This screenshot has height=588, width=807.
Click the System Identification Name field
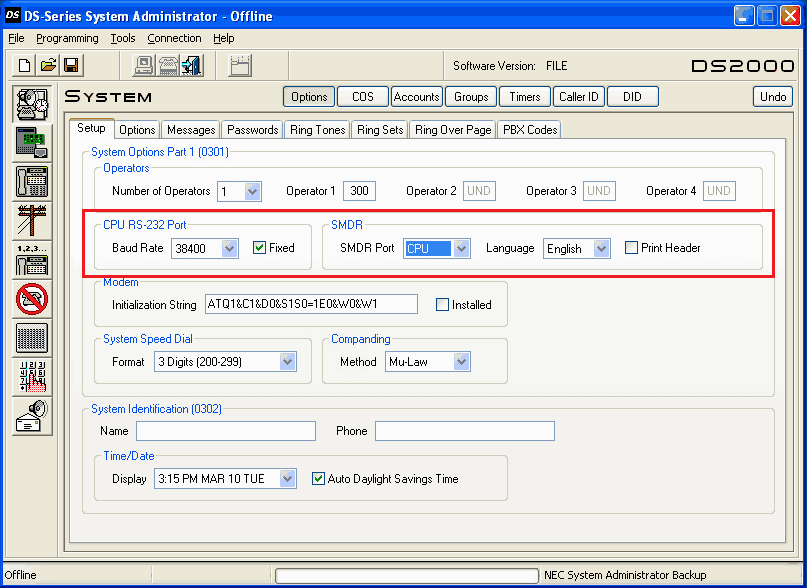click(226, 431)
